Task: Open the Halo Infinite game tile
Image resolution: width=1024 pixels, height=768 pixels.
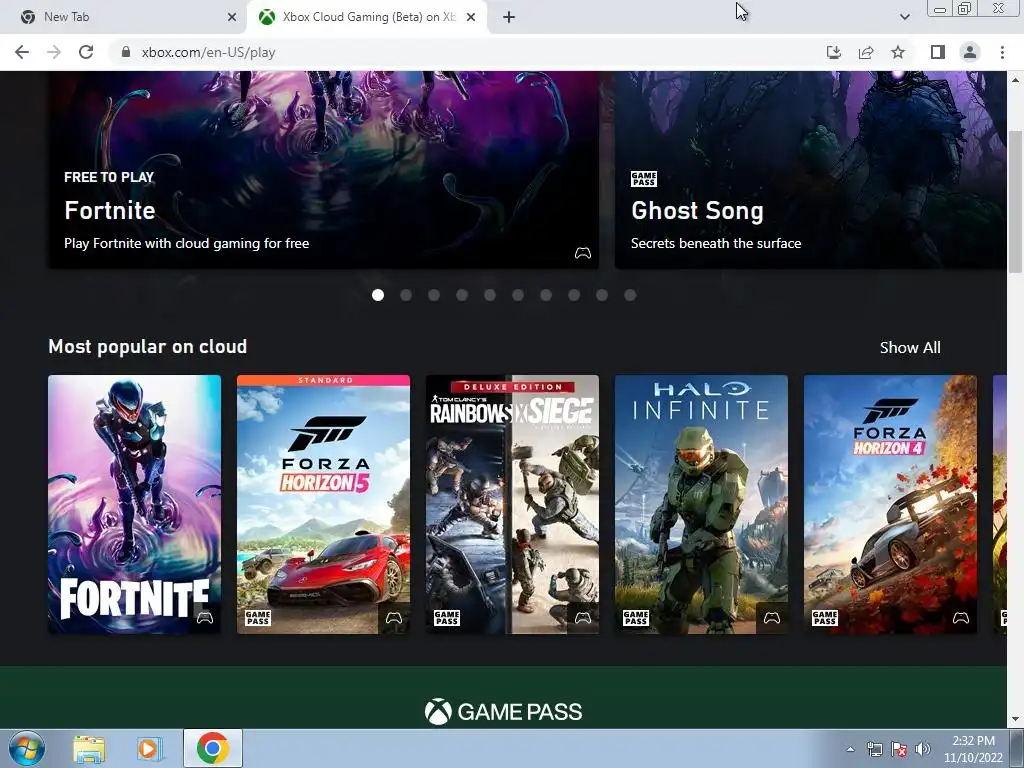Action: (x=701, y=504)
